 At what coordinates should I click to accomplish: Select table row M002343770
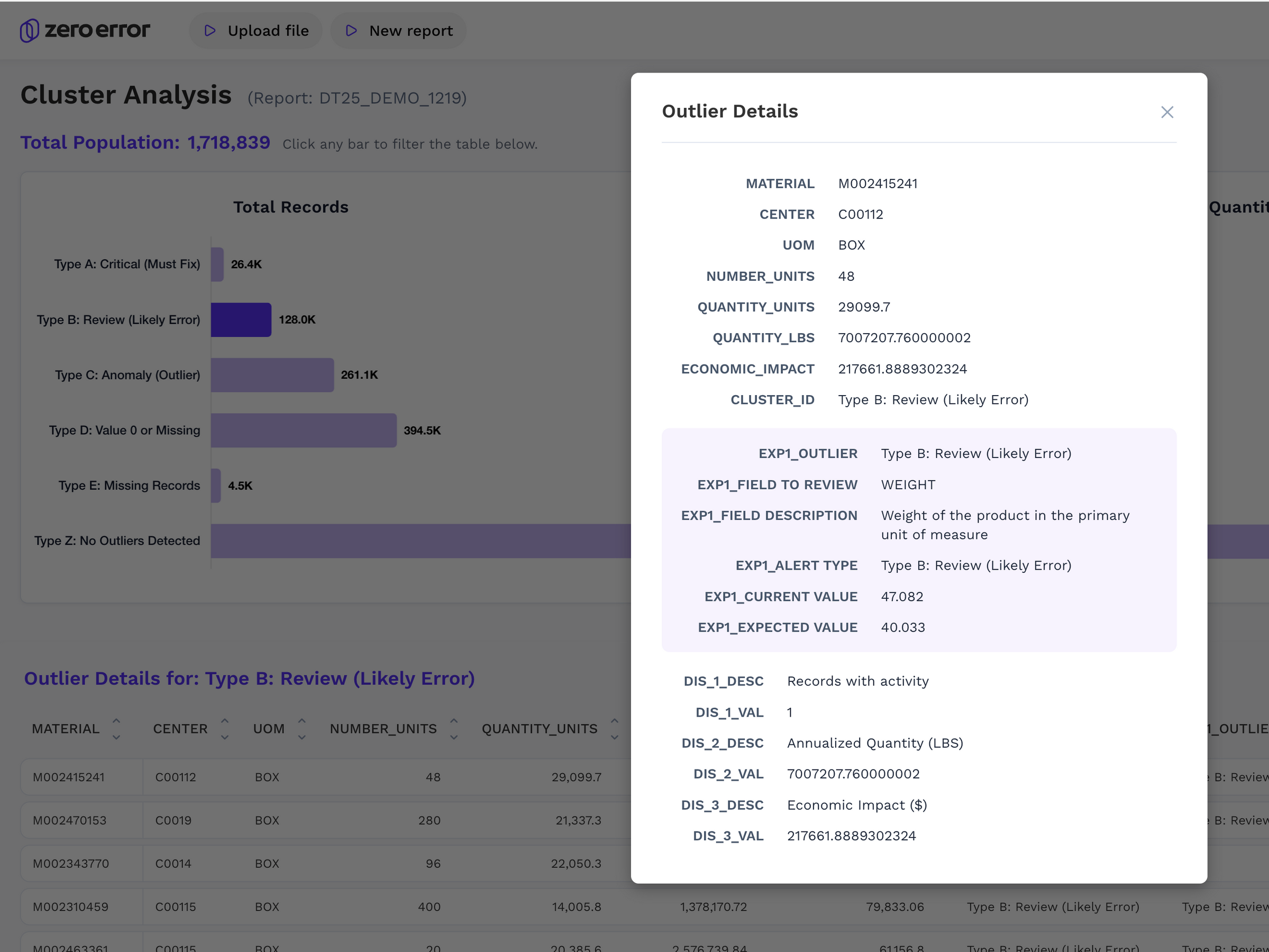pyautogui.click(x=326, y=864)
